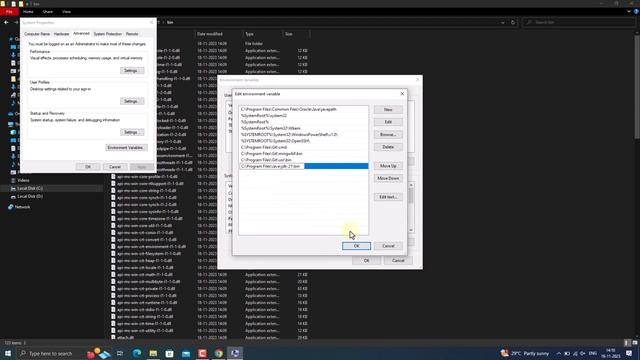Click the Move Up button
Screen dimensions: 640x360
pos(388,166)
